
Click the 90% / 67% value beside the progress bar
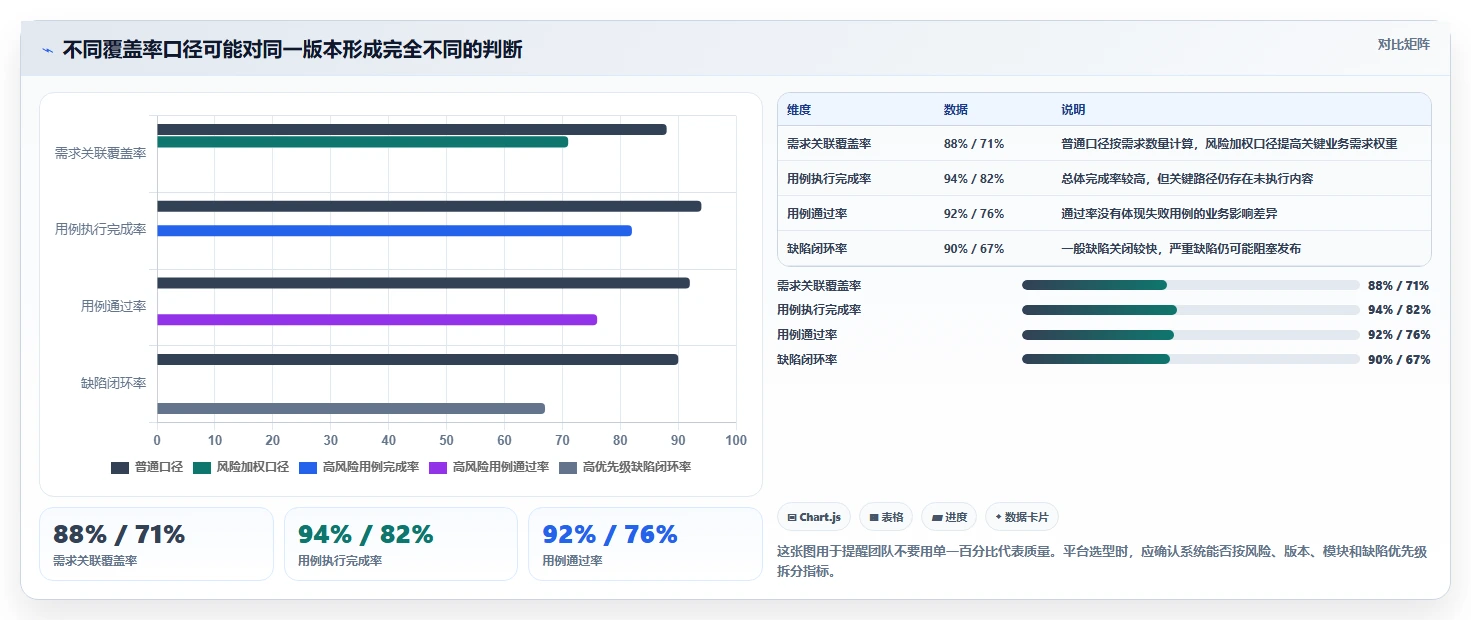[x=1399, y=360]
